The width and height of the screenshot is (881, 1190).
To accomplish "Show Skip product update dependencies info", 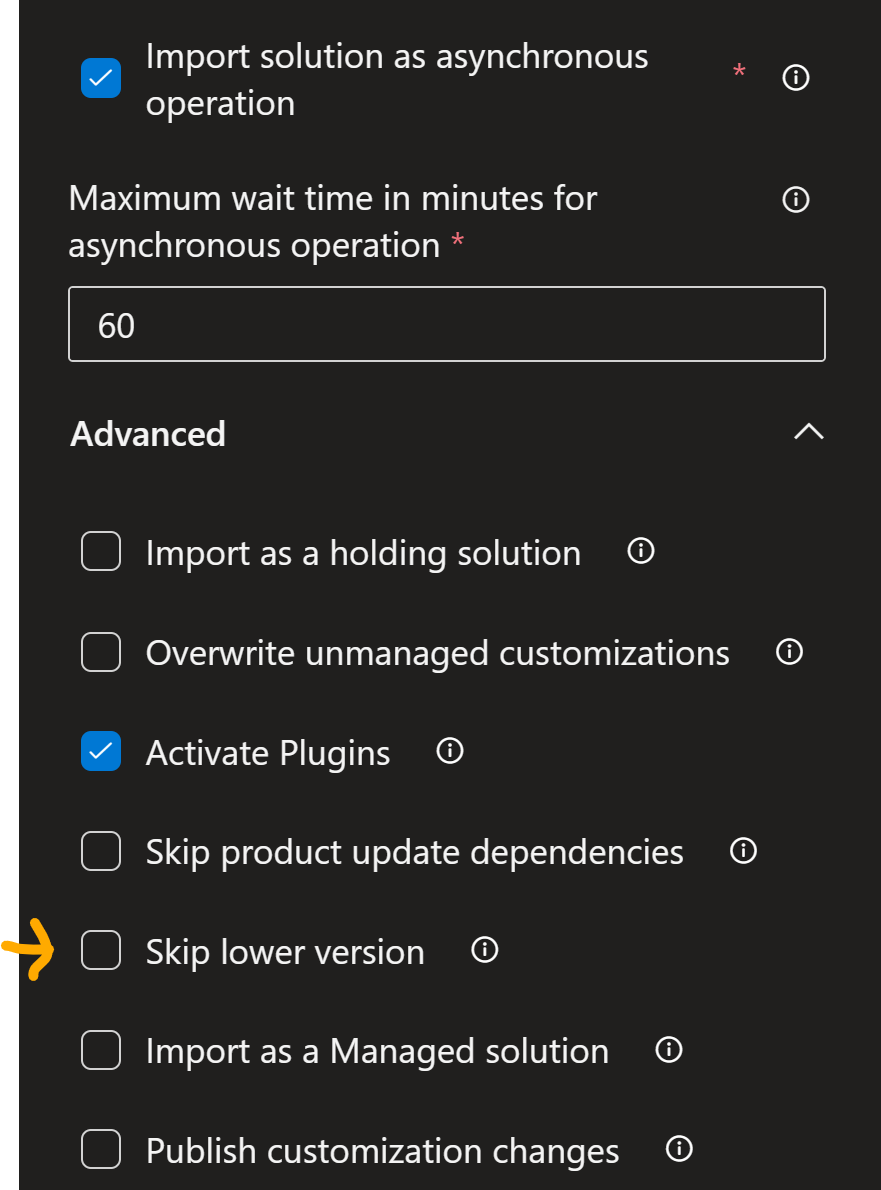I will [743, 851].
